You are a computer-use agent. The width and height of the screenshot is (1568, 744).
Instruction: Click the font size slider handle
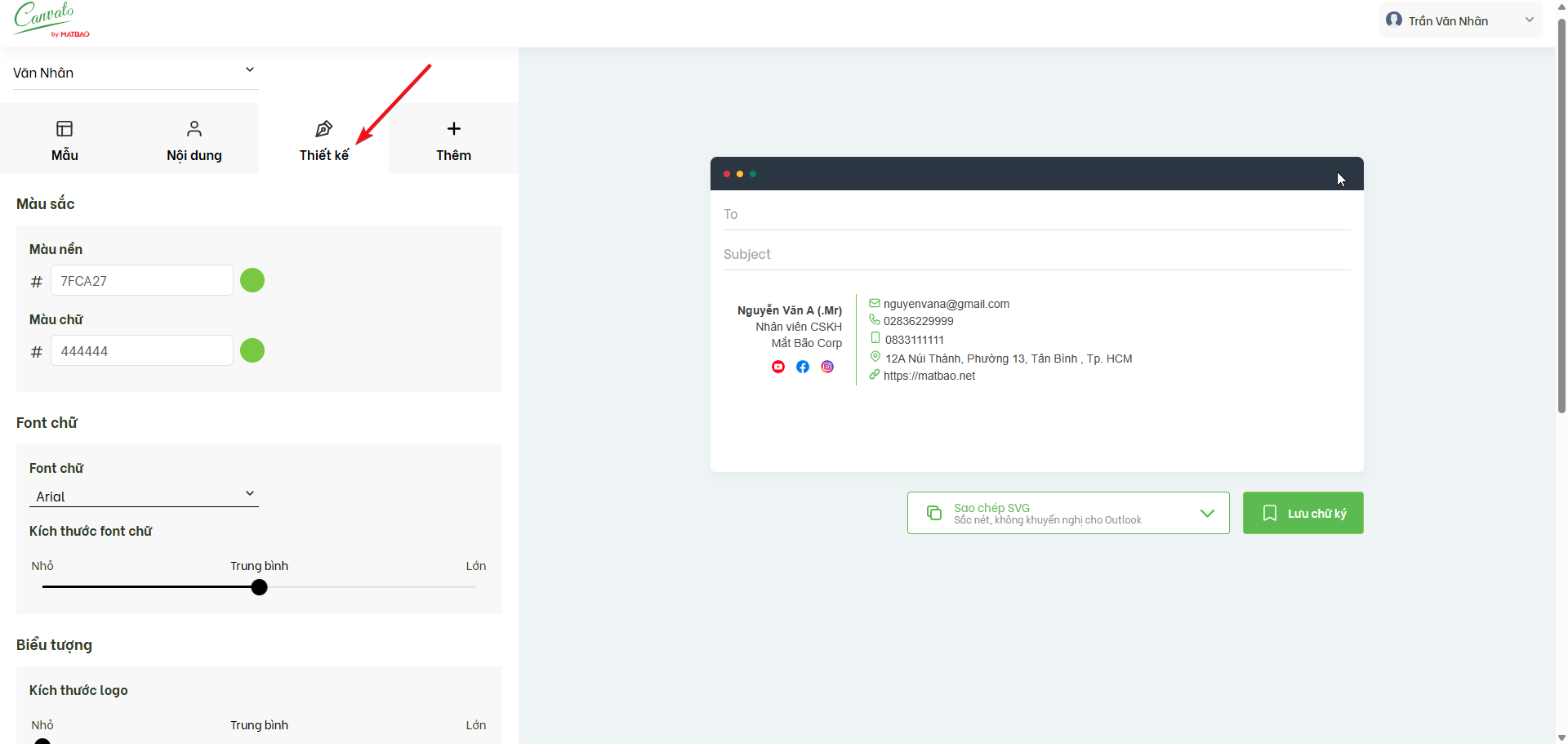[x=260, y=587]
